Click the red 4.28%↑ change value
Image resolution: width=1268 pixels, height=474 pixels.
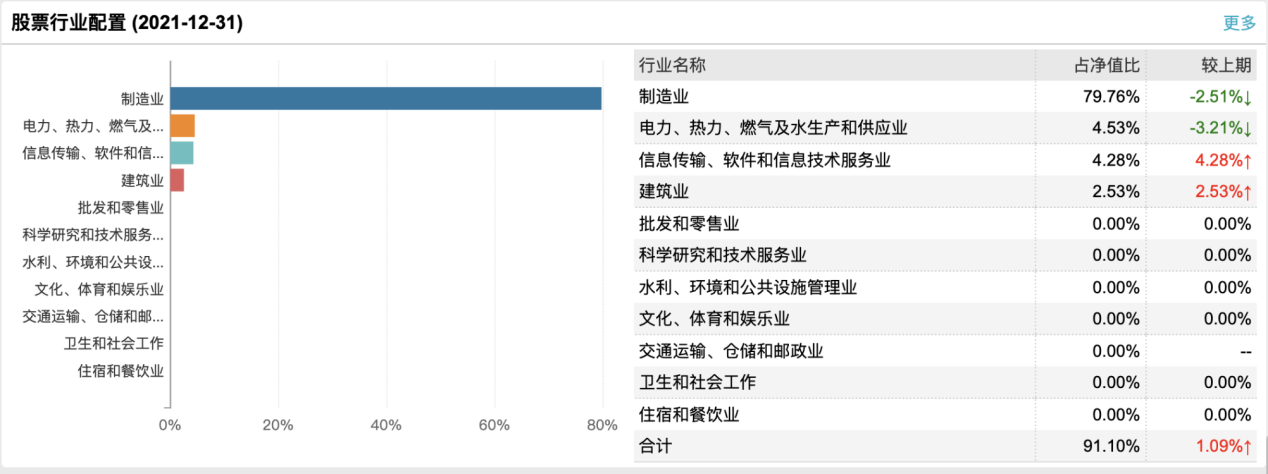coord(1220,160)
